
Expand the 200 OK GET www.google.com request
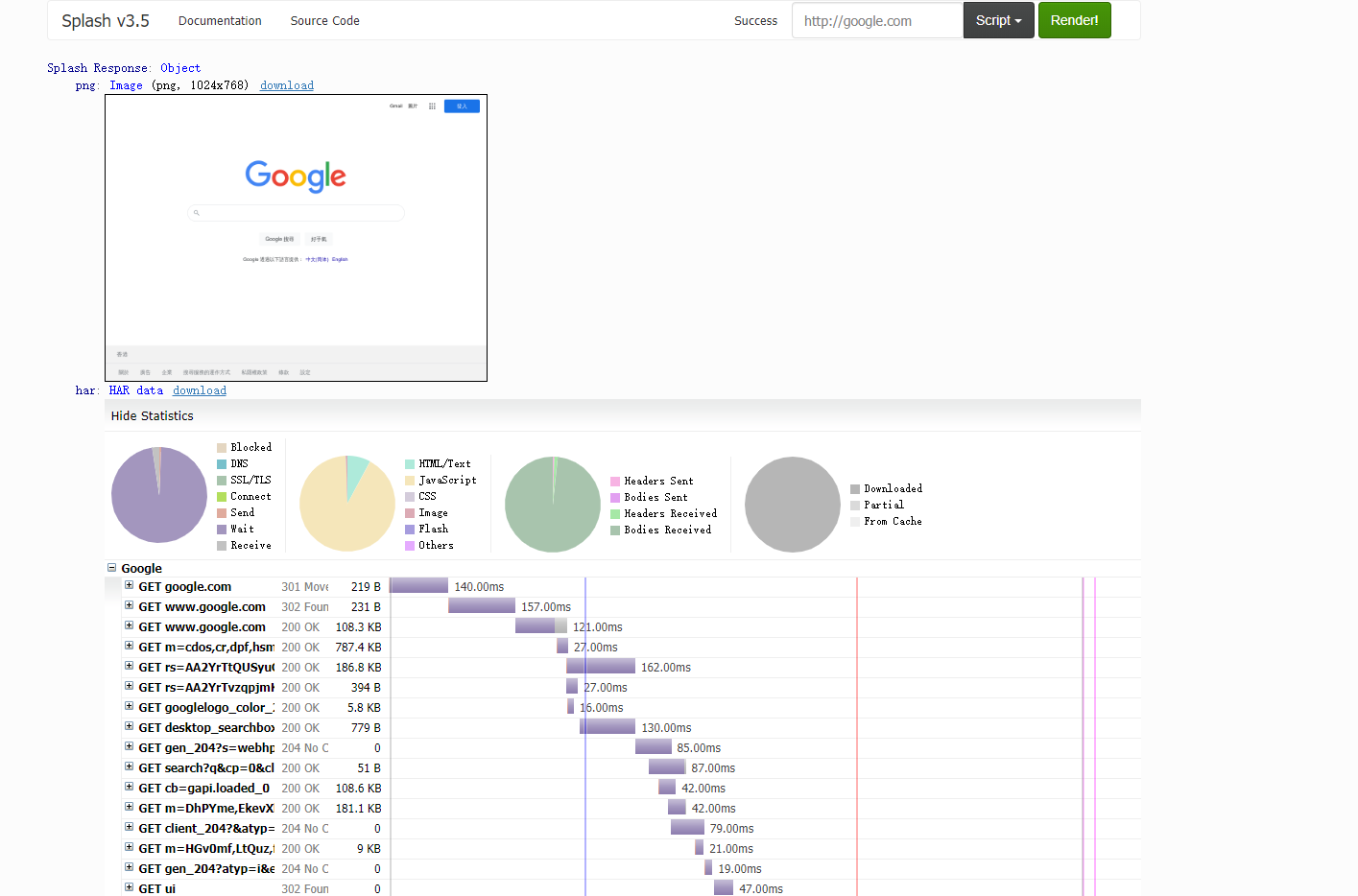tap(129, 625)
